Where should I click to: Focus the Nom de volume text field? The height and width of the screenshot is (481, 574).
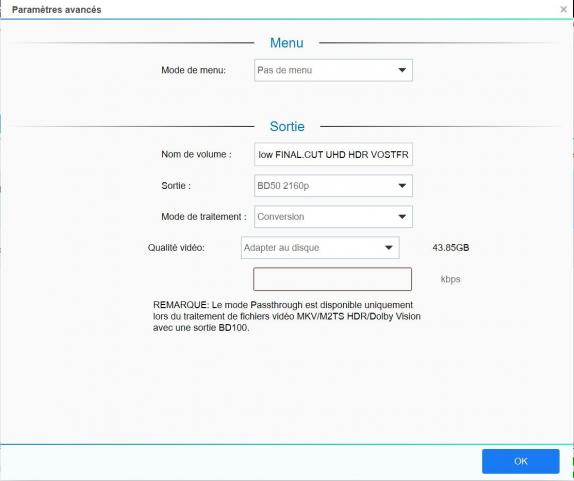pyautogui.click(x=333, y=154)
